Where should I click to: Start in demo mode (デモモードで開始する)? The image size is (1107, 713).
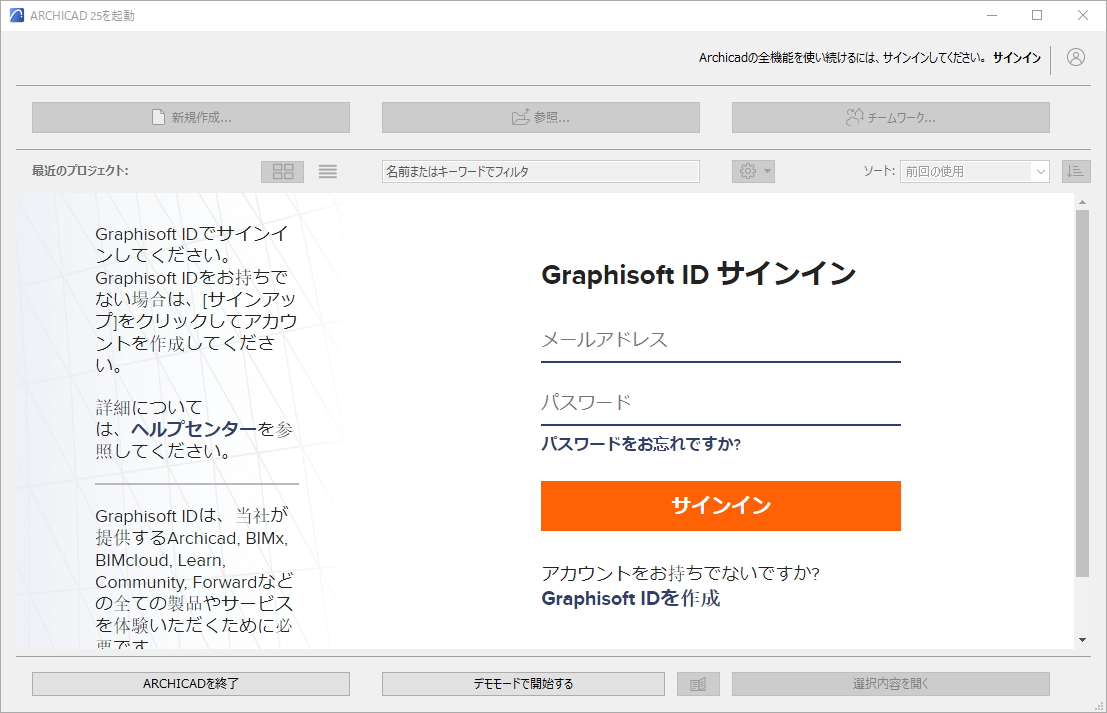click(523, 683)
